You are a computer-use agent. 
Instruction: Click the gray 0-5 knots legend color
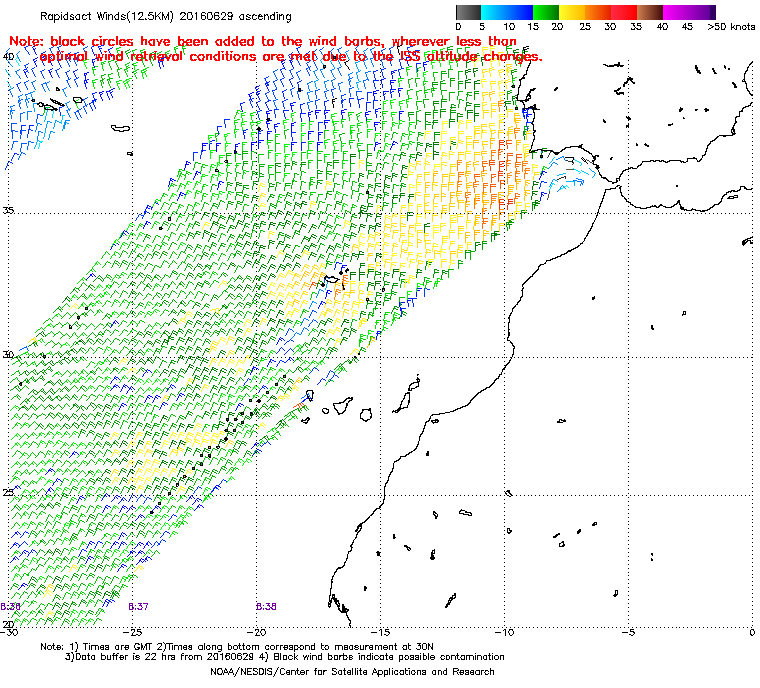(x=468, y=12)
